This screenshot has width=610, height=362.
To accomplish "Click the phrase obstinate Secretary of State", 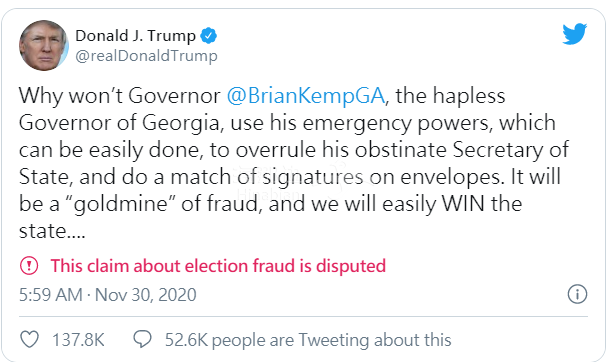I will 294,163.
